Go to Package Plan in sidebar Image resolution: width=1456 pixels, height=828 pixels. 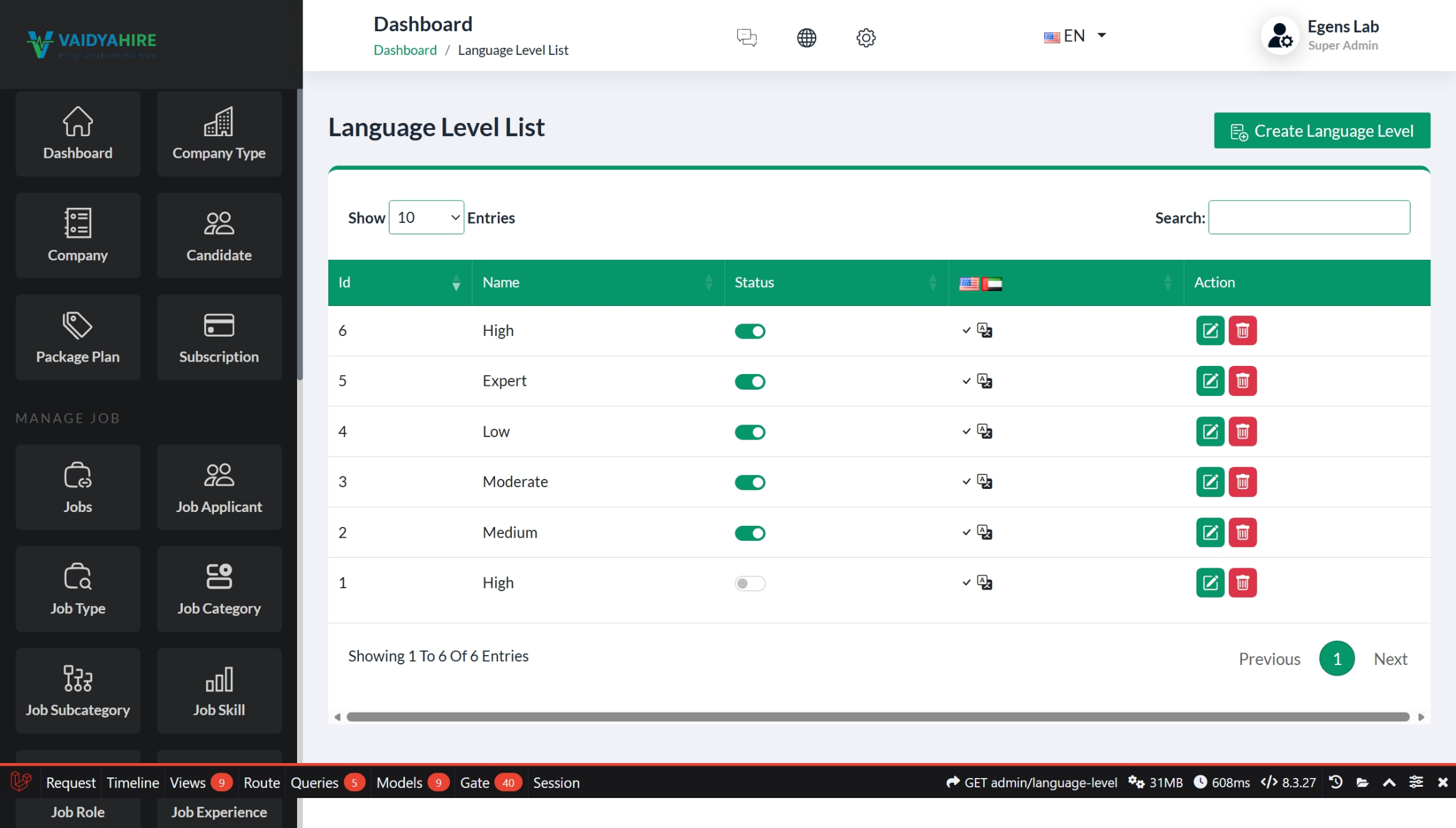pos(78,338)
